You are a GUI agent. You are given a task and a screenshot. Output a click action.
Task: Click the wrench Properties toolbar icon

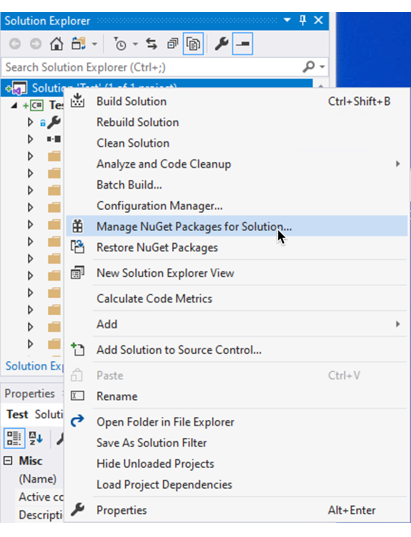[x=222, y=44]
